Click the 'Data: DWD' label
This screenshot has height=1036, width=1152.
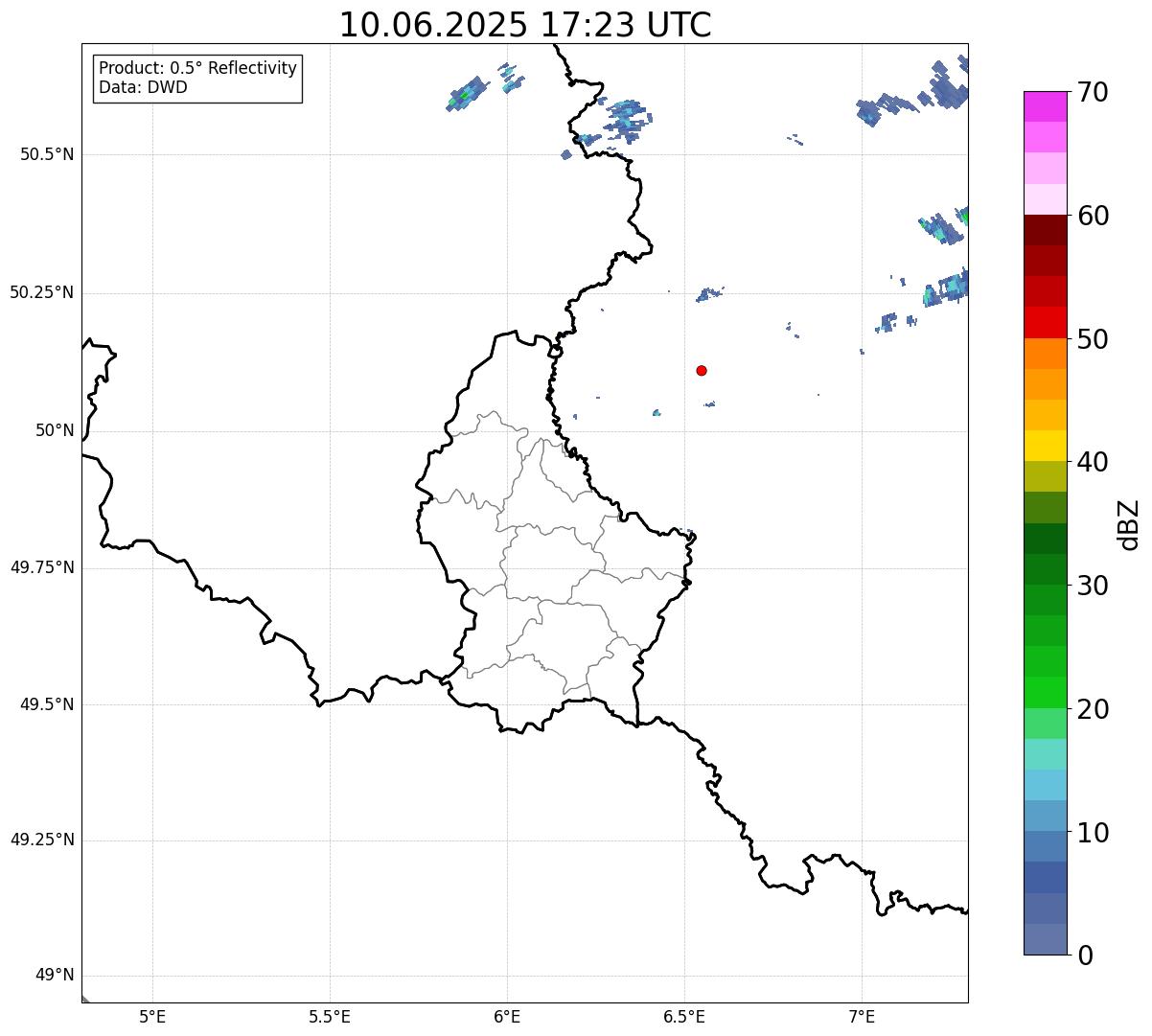(143, 87)
